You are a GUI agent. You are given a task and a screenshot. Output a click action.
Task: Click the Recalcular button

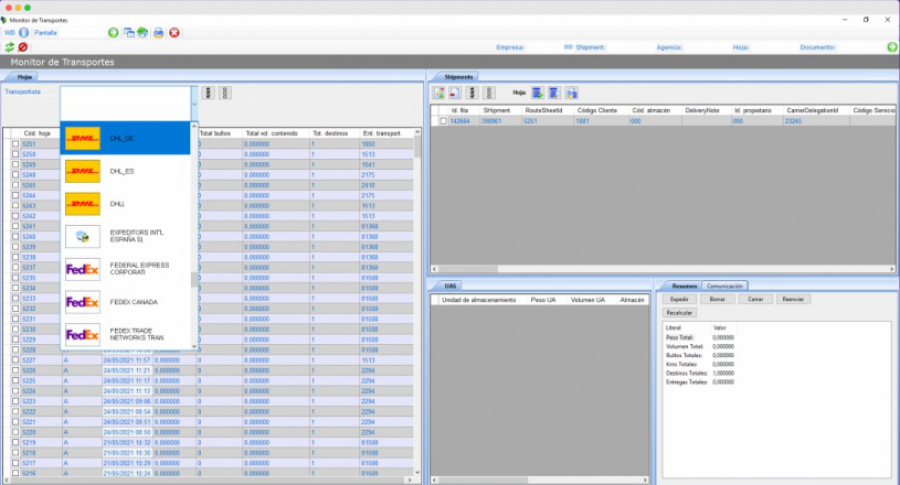click(x=680, y=313)
